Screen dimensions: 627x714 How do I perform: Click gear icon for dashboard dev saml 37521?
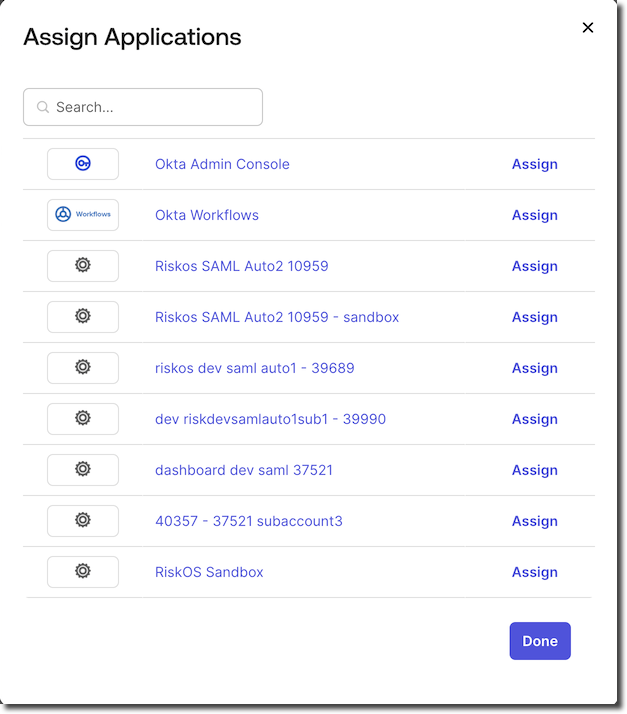tap(83, 469)
